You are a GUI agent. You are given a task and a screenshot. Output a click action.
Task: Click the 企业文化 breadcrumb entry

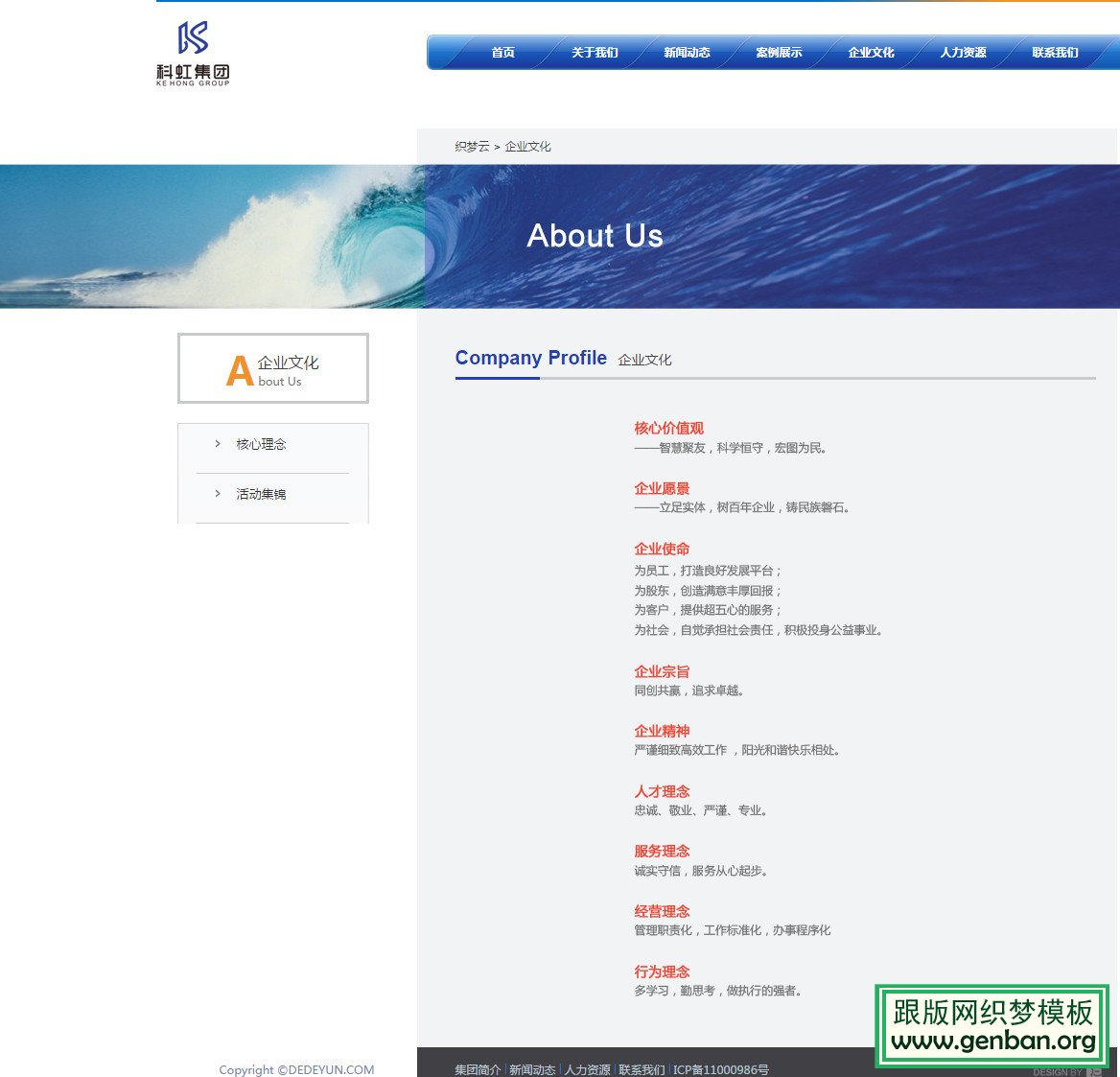[x=527, y=147]
